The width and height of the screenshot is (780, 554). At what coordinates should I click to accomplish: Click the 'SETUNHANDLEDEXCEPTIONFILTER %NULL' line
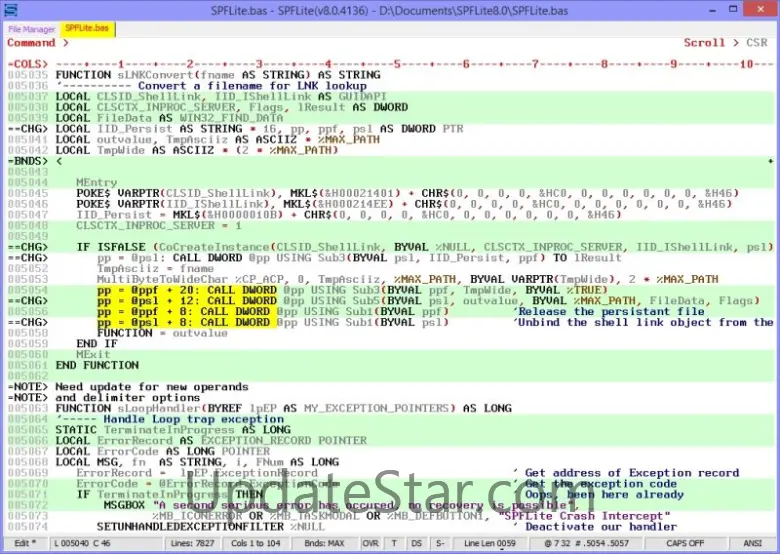(x=210, y=527)
